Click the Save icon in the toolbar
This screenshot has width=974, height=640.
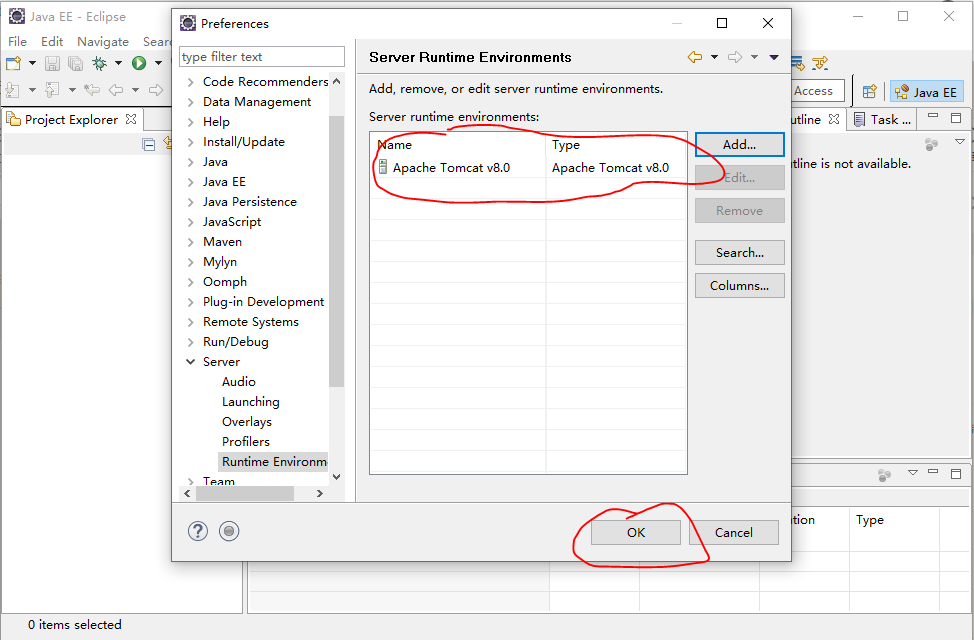click(x=52, y=63)
